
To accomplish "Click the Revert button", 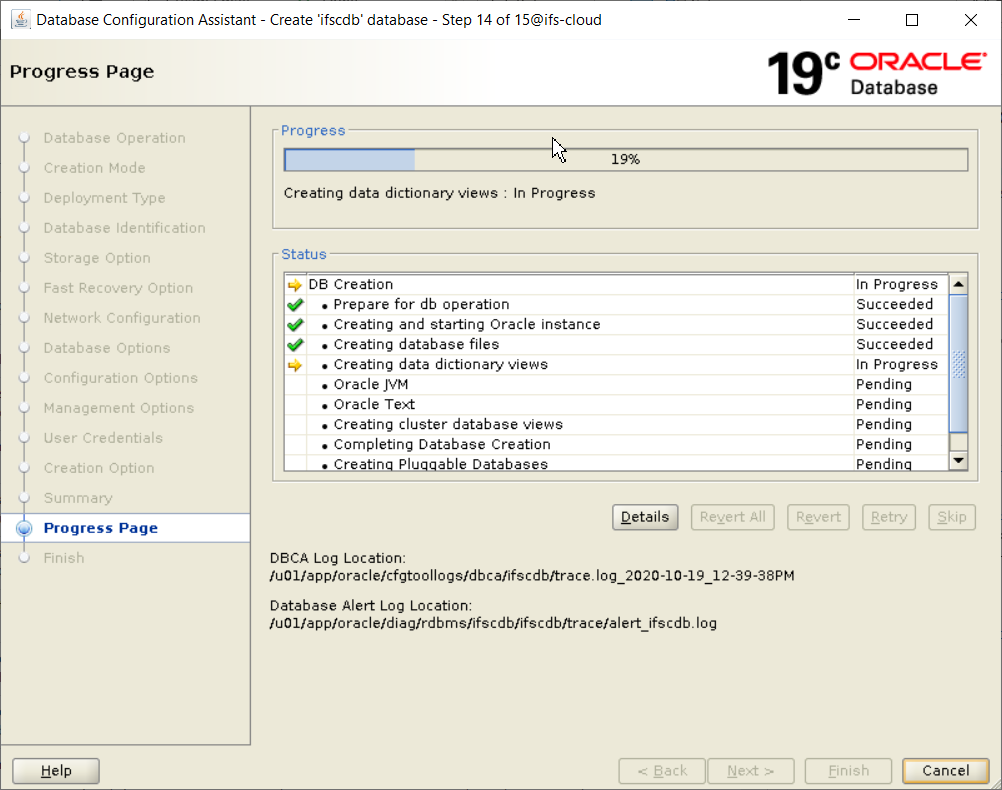I will click(x=818, y=517).
